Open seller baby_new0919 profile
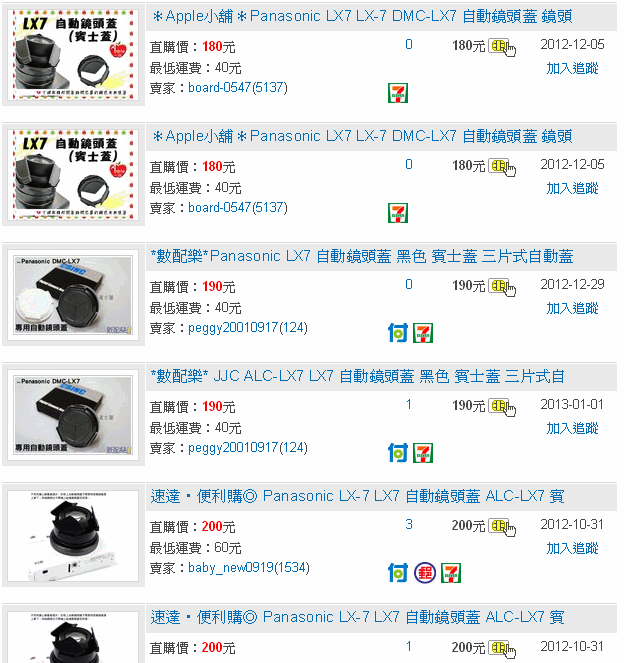624x663 pixels. click(x=231, y=568)
